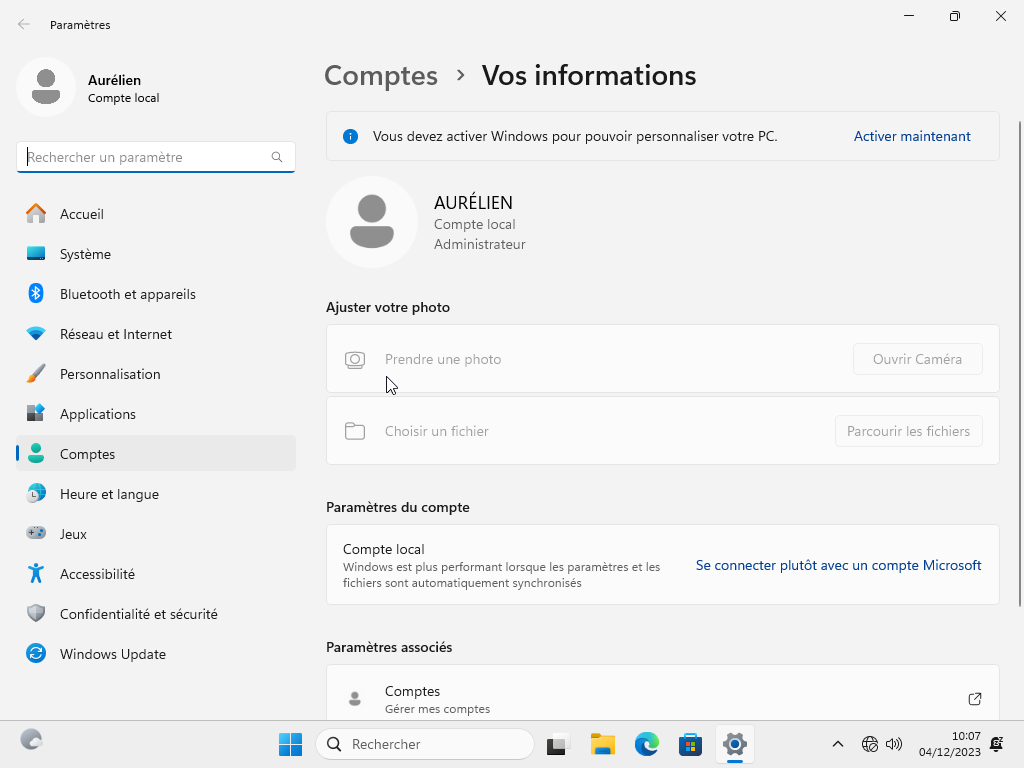Screen dimensions: 1024x768
Task: Click the widgets icon at taskbar left
Action: point(31,740)
